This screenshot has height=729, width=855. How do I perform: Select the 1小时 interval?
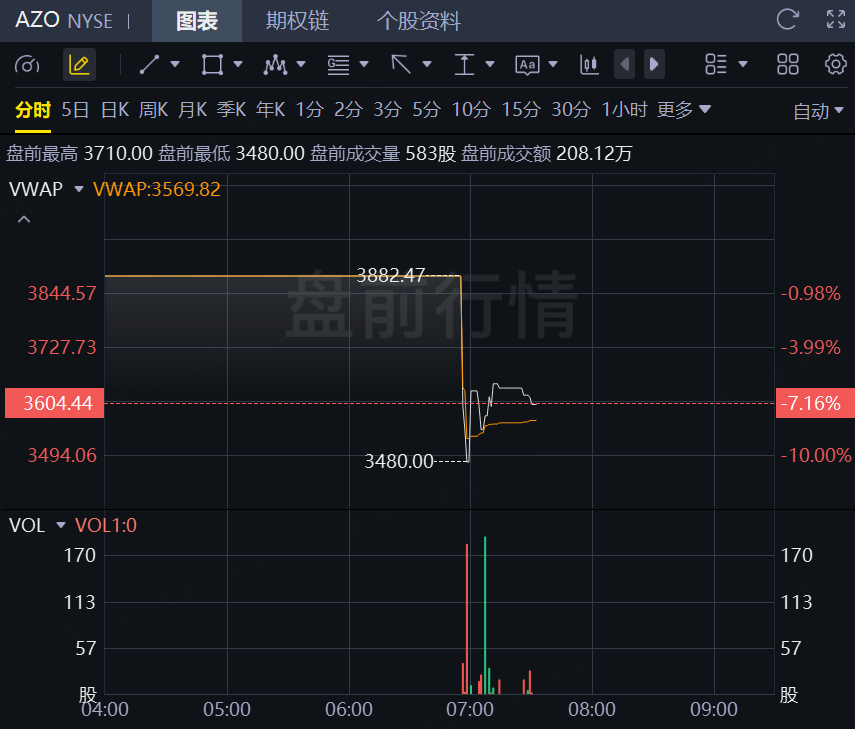pos(624,110)
